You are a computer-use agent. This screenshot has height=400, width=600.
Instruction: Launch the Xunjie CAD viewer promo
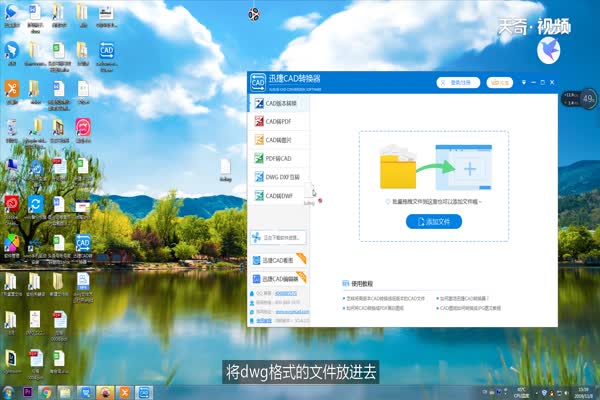pos(279,260)
